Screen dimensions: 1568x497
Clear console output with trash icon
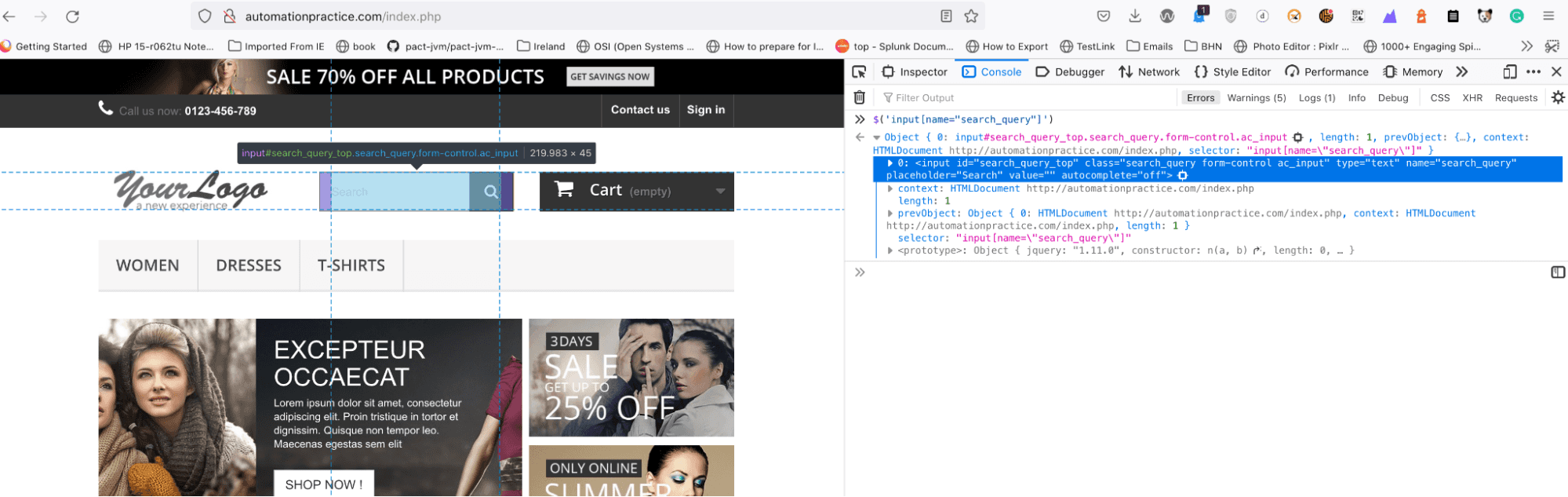point(860,97)
